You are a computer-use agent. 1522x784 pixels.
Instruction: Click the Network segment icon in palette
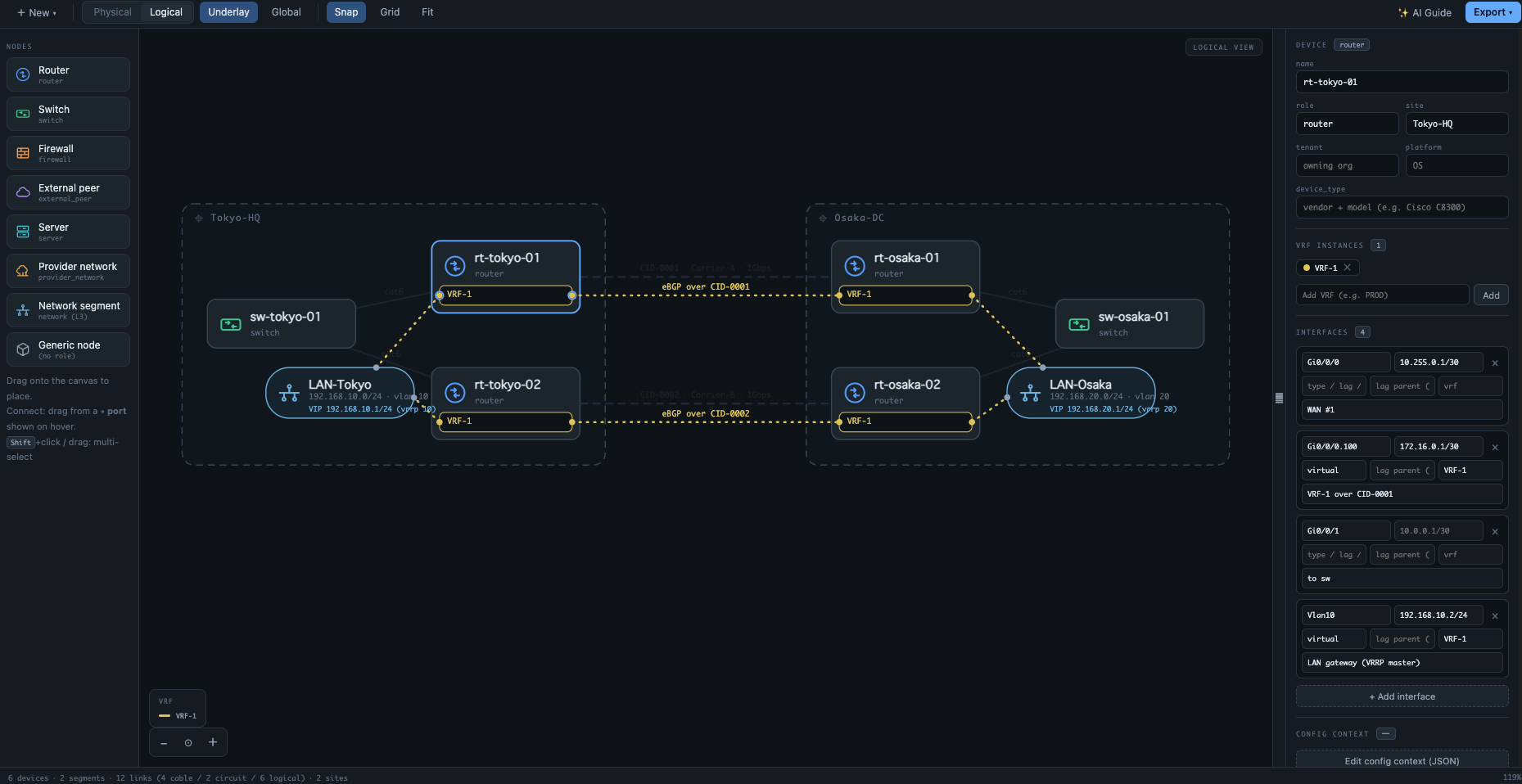[23, 310]
